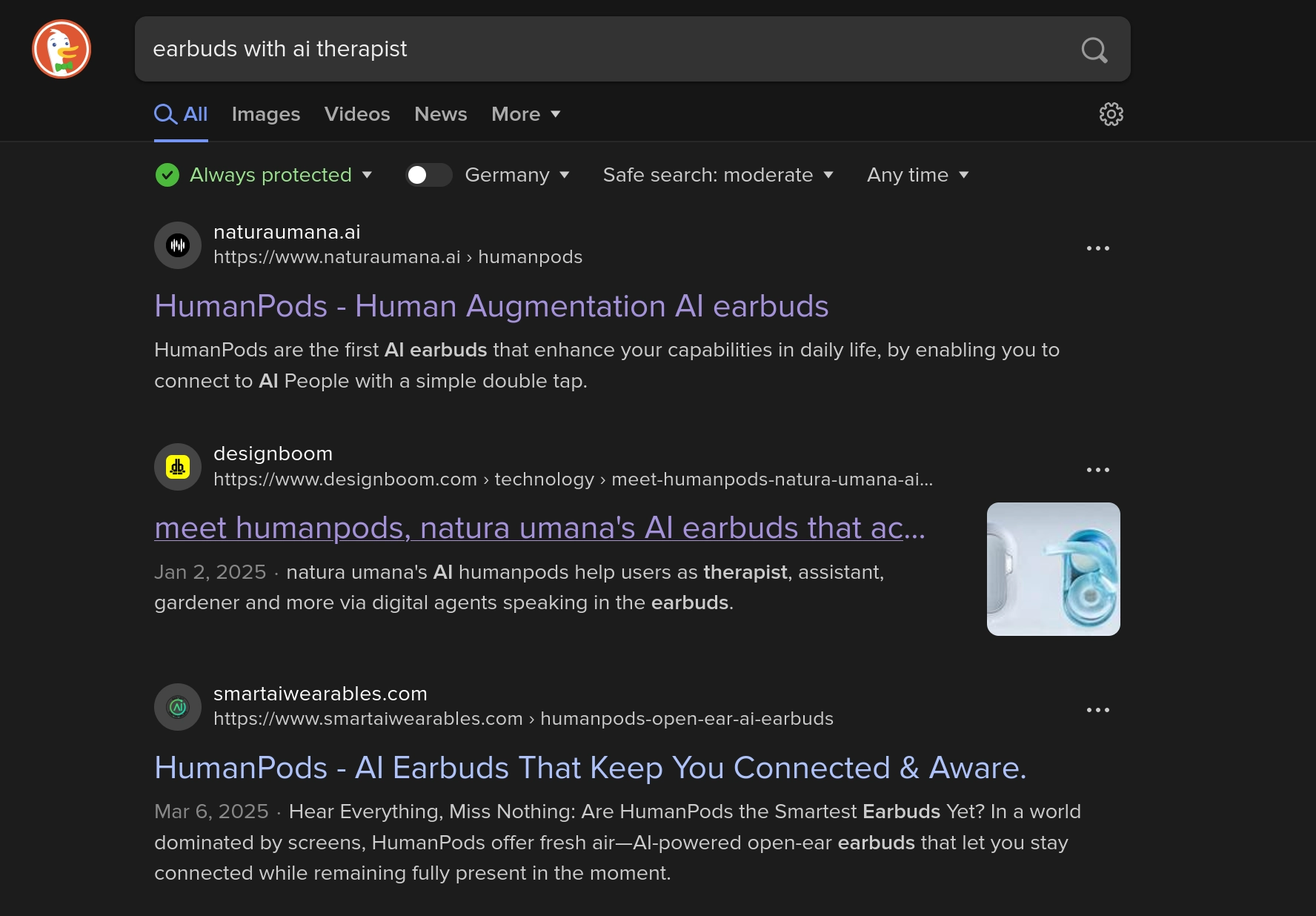Open more options for naturaumana.ai result
The width and height of the screenshot is (1316, 916).
[1097, 248]
